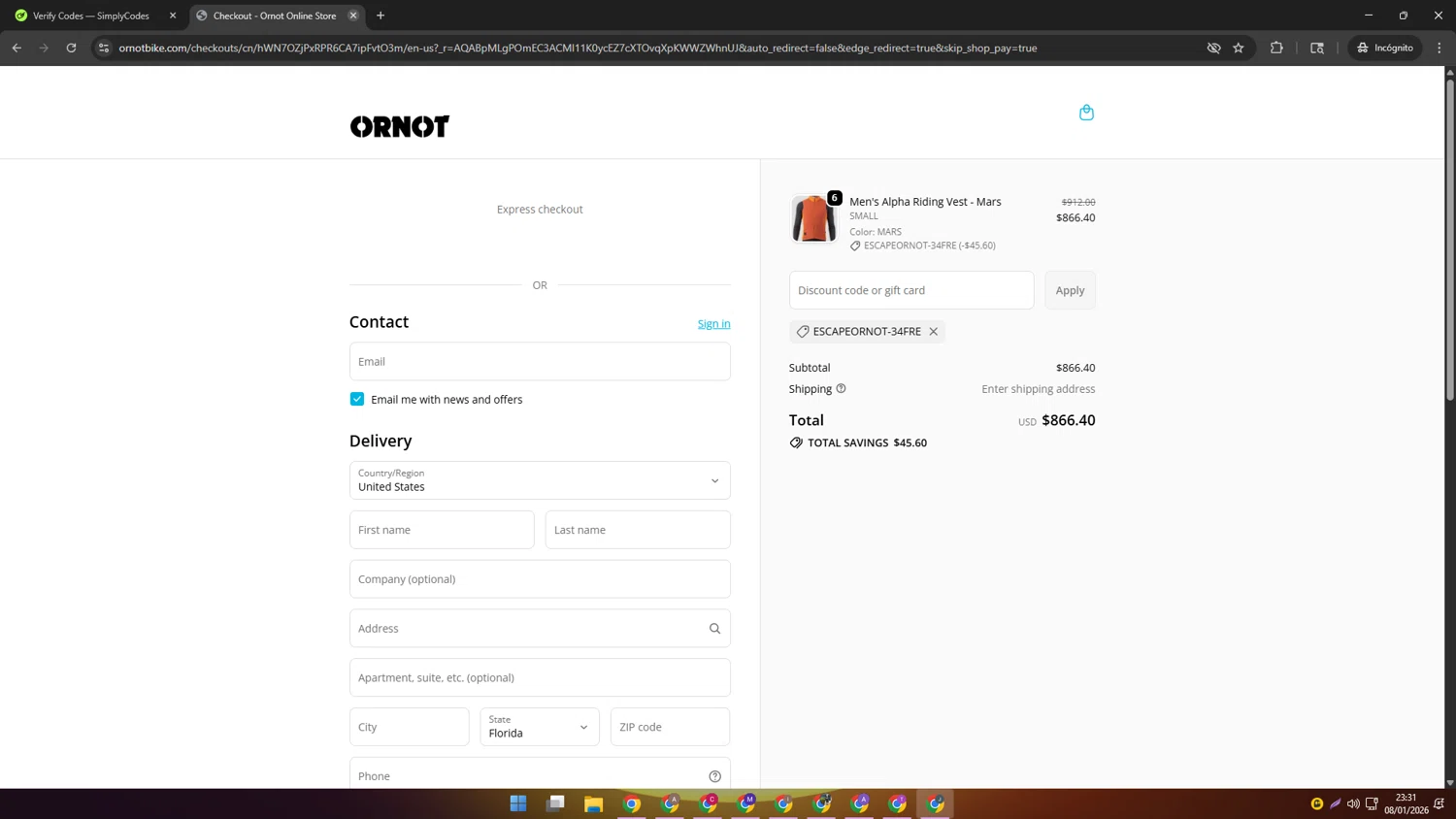1456x819 pixels.
Task: Click the Express checkout label
Action: 540,210
